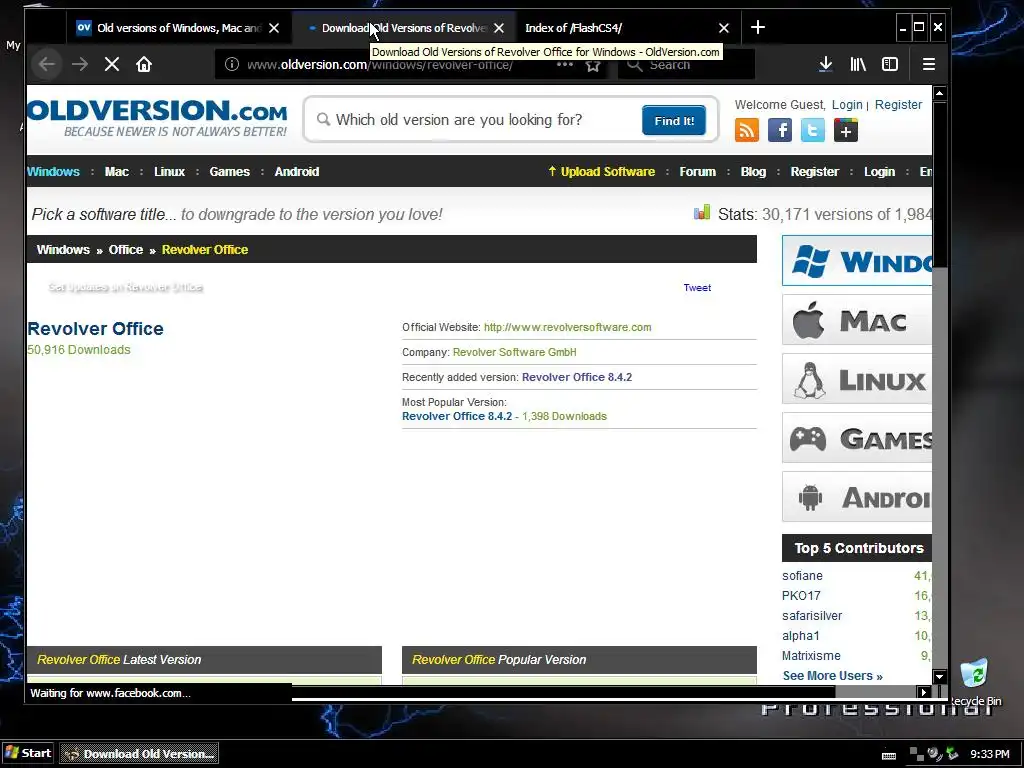The image size is (1024, 768).
Task: Open page actions three-dots menu
Action: coord(564,64)
